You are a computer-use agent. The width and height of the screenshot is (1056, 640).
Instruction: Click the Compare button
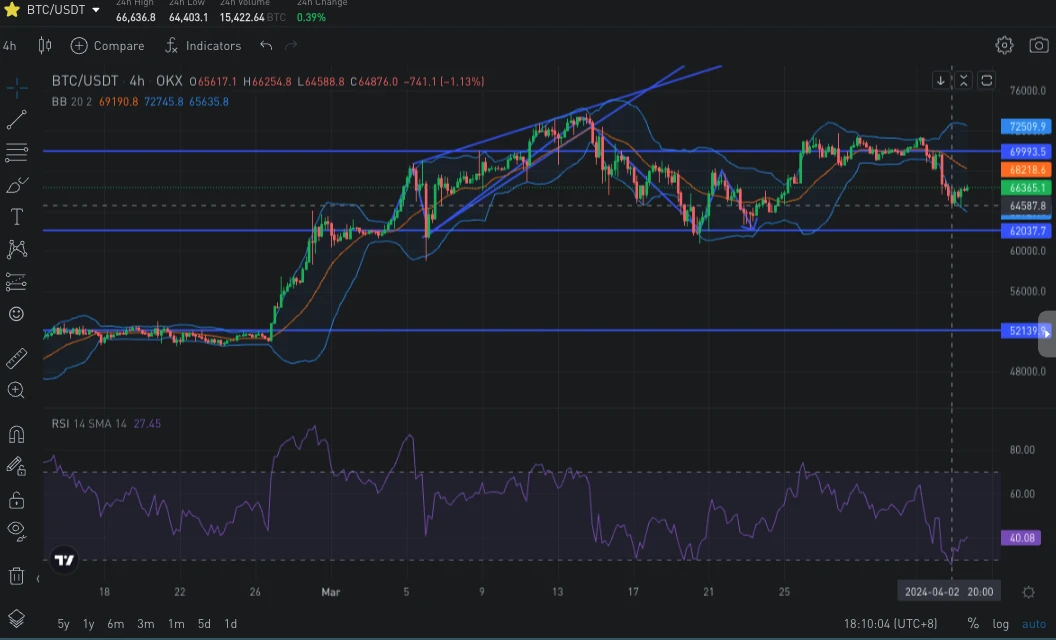coord(108,46)
